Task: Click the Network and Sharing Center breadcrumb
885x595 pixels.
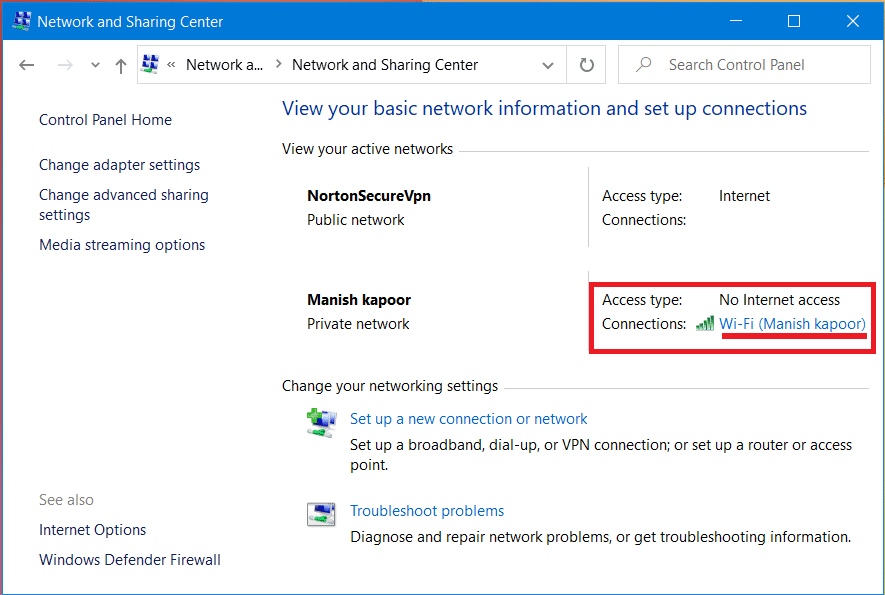Action: tap(385, 65)
